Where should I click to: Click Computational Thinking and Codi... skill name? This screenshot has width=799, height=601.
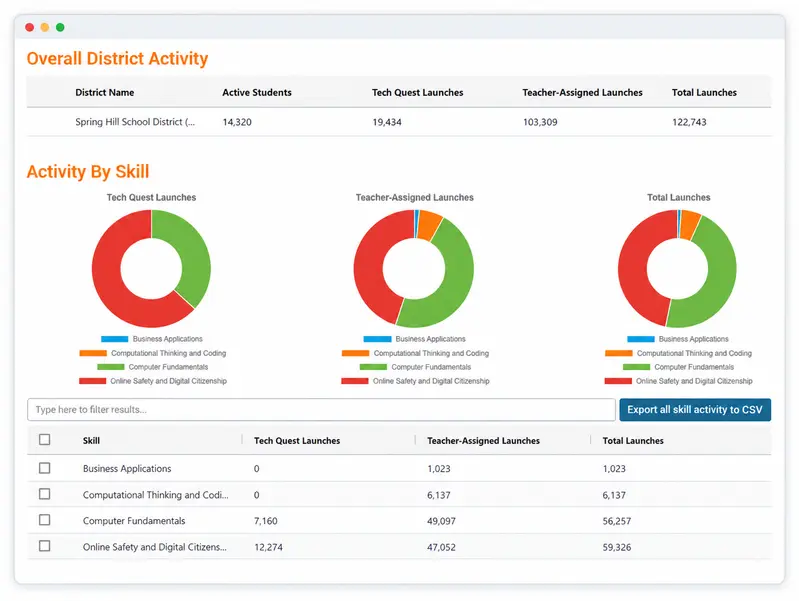pyautogui.click(x=155, y=495)
